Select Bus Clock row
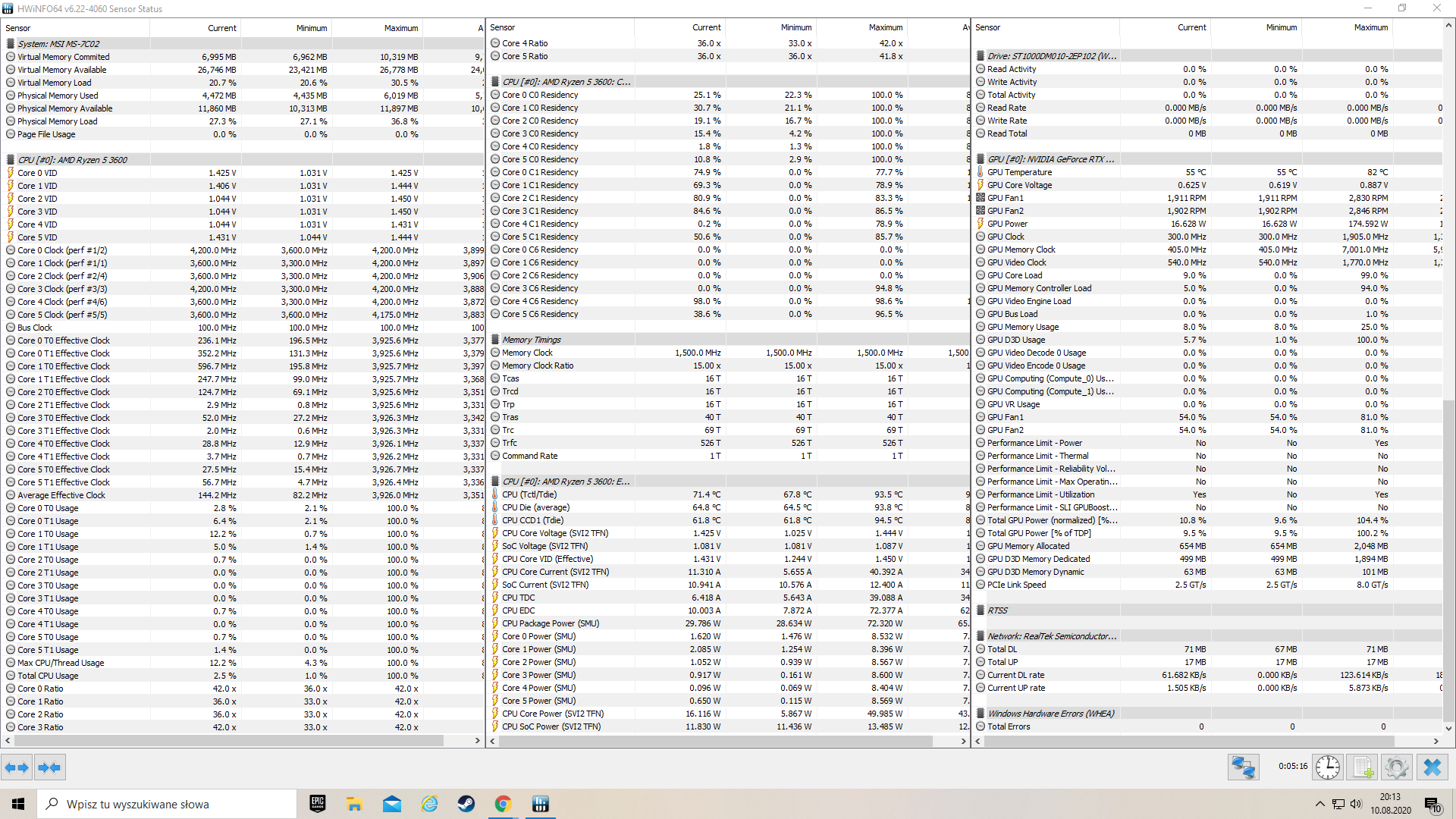This screenshot has width=1456, height=819. pos(243,328)
